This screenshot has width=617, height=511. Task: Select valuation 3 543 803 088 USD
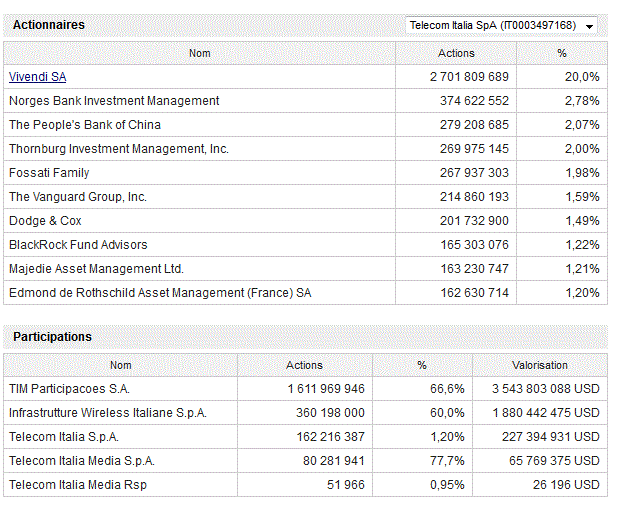pyautogui.click(x=546, y=389)
